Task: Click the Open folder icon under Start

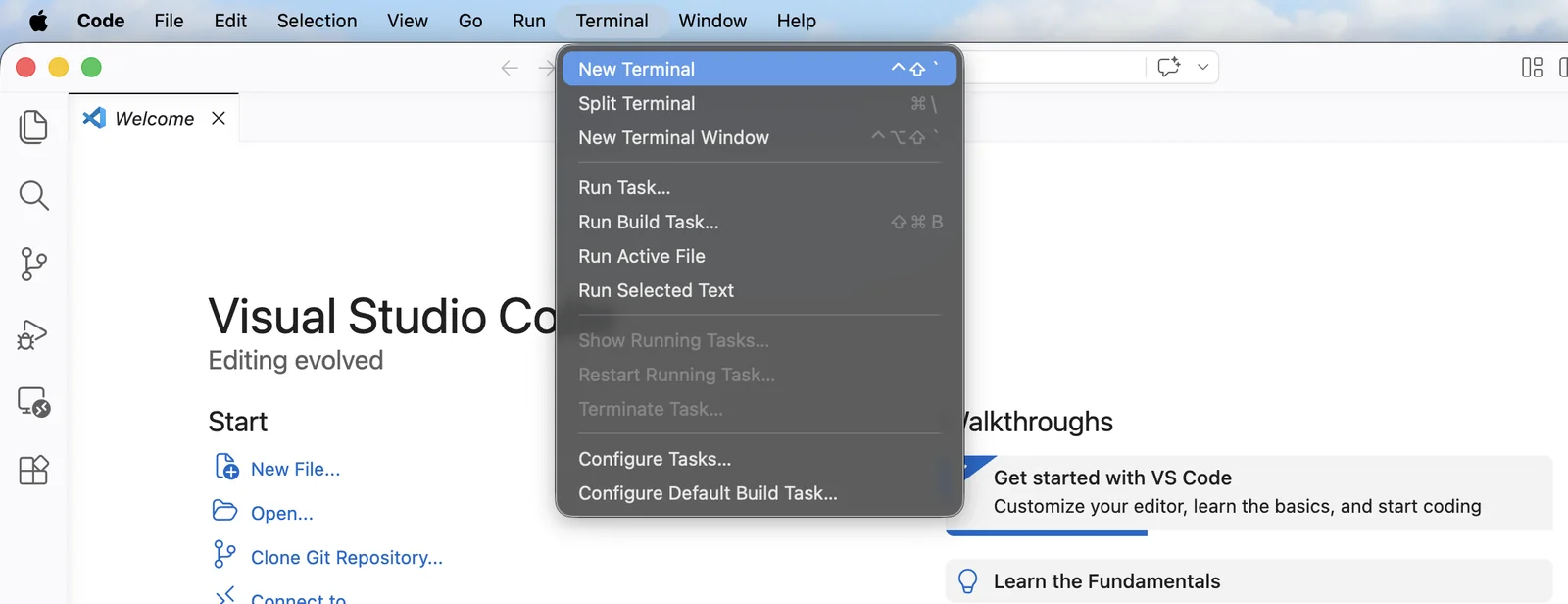Action: tap(225, 510)
